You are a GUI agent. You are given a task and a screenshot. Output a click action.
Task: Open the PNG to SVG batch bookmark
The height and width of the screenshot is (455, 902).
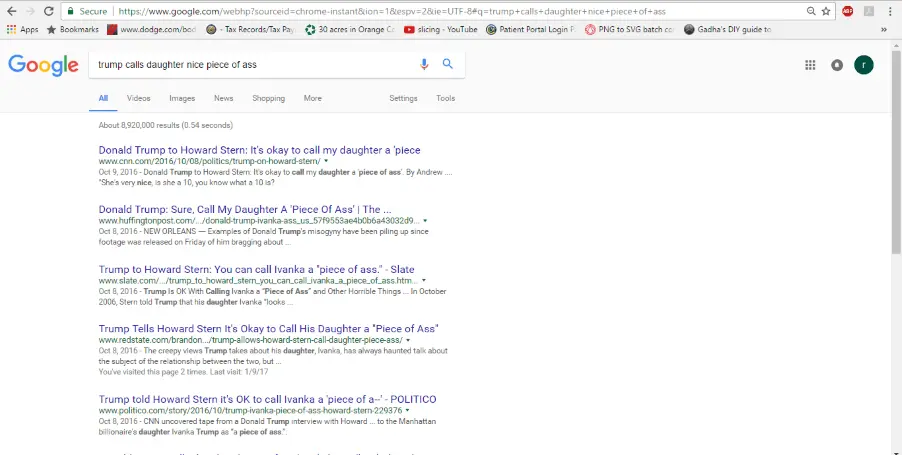coord(629,29)
